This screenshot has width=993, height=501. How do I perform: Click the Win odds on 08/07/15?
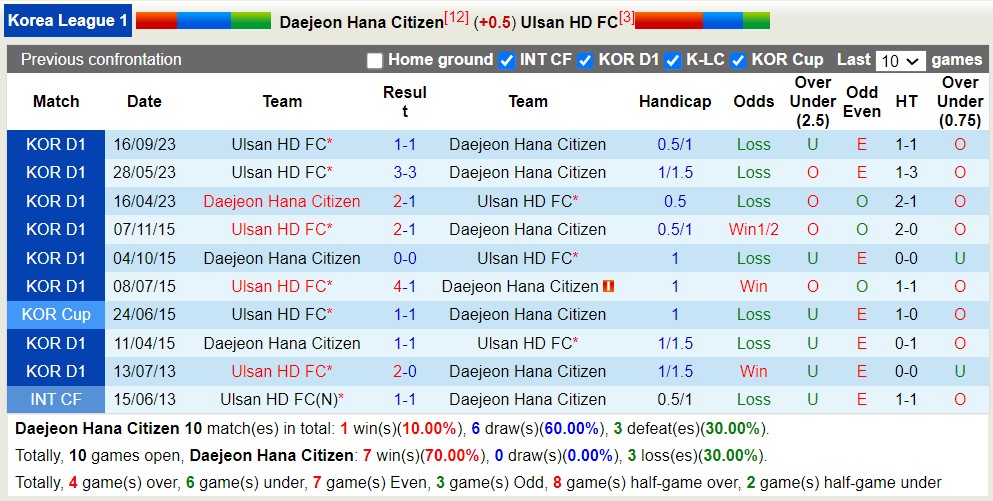pyautogui.click(x=754, y=286)
